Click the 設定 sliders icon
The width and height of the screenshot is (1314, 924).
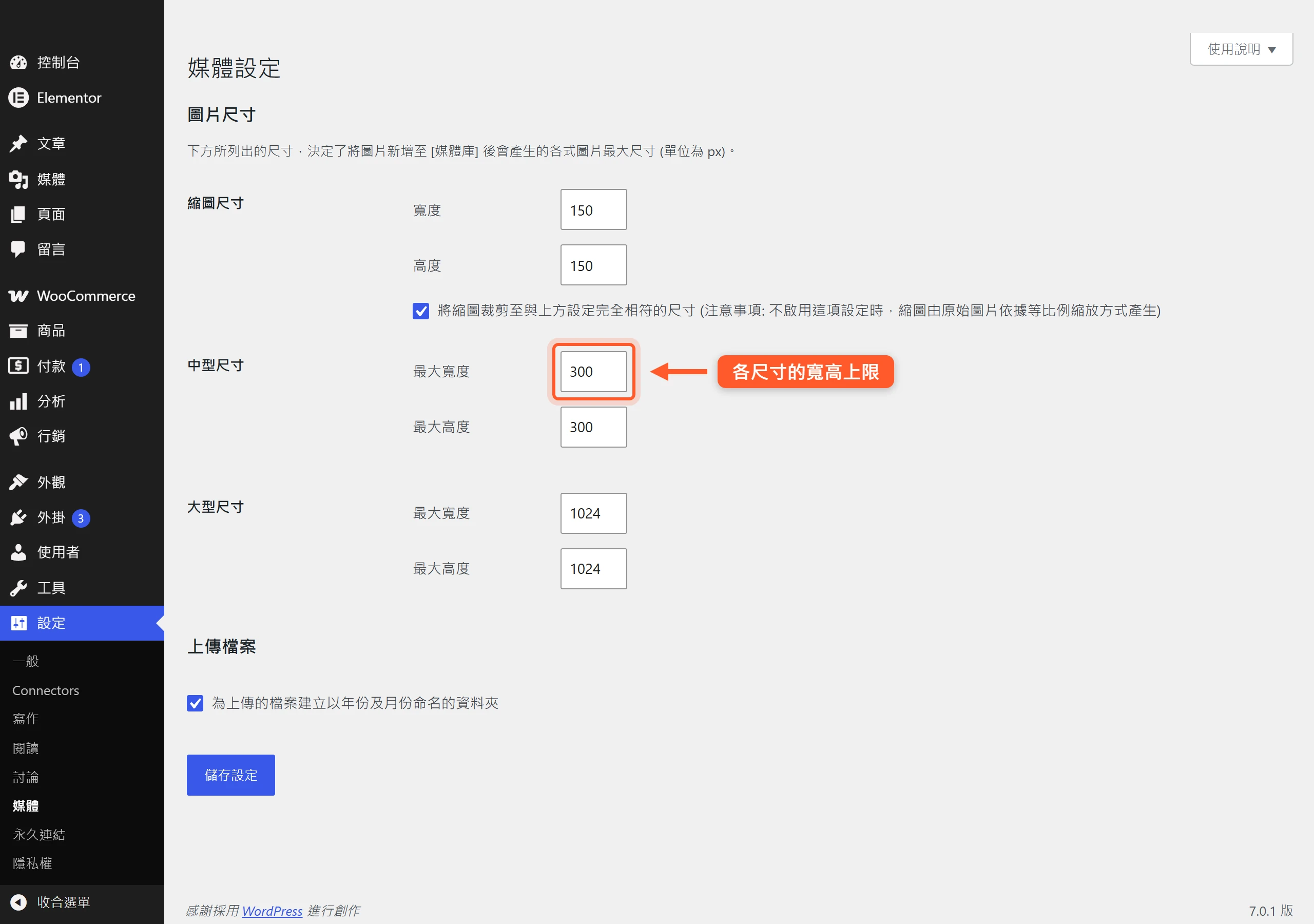tap(18, 623)
